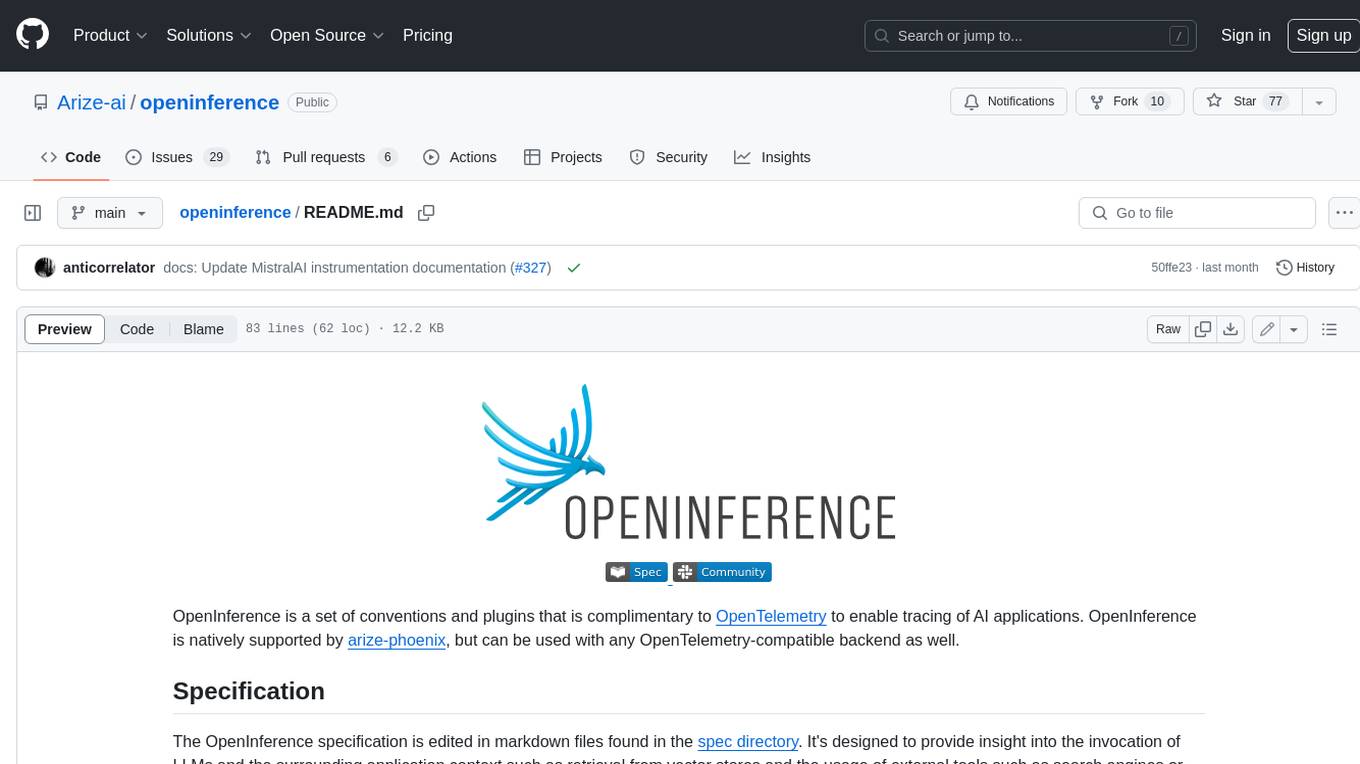Copy the README.md file path

[426, 213]
